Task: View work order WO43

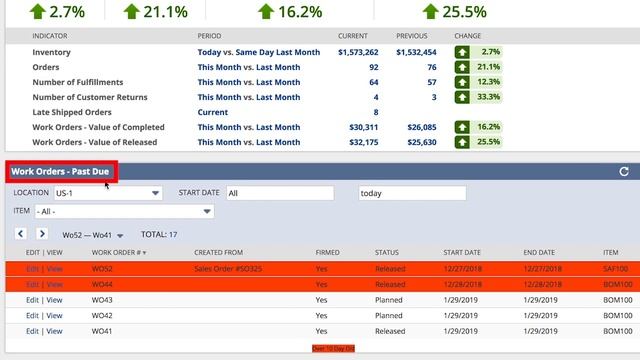Action: click(x=54, y=300)
